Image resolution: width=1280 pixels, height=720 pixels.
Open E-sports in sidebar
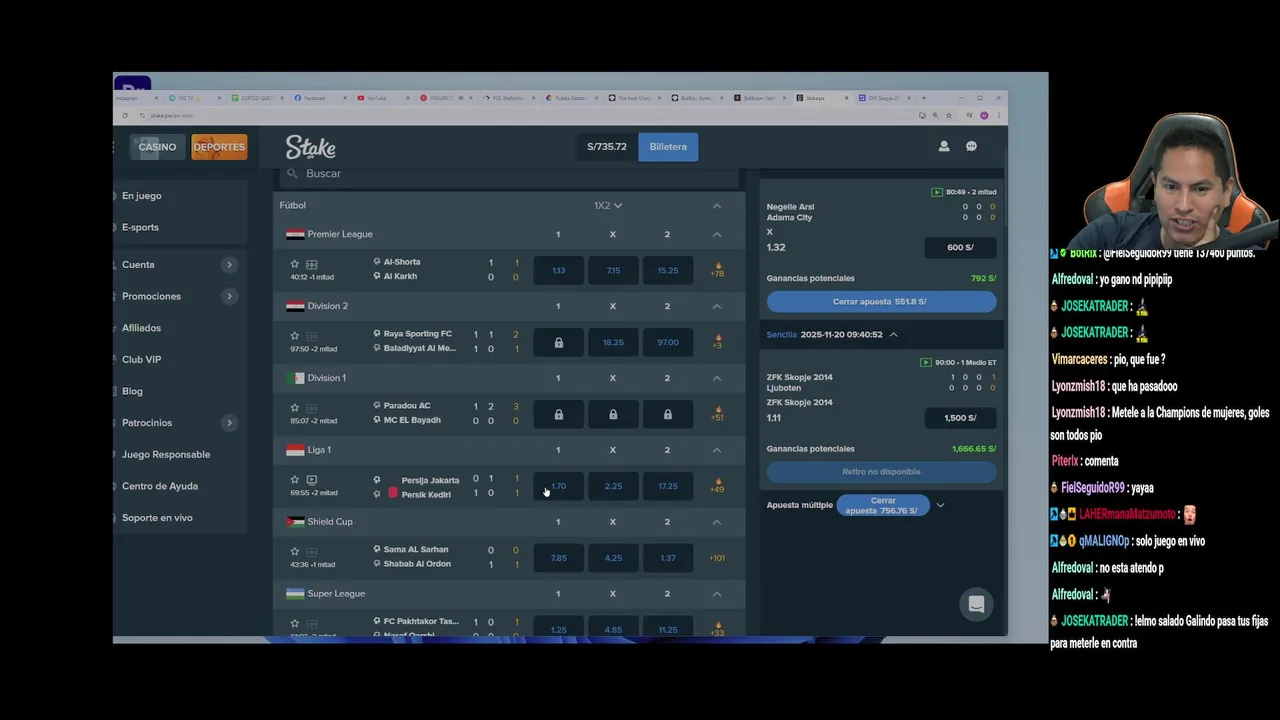(x=140, y=227)
